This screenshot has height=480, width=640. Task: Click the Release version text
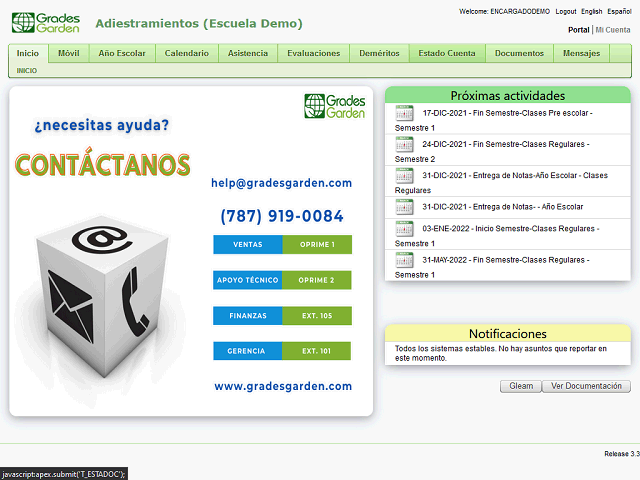point(622,453)
